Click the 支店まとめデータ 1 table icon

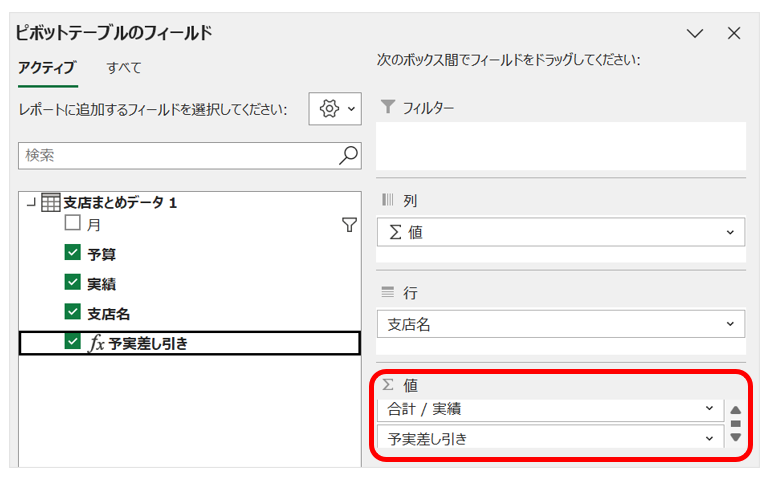pyautogui.click(x=50, y=203)
